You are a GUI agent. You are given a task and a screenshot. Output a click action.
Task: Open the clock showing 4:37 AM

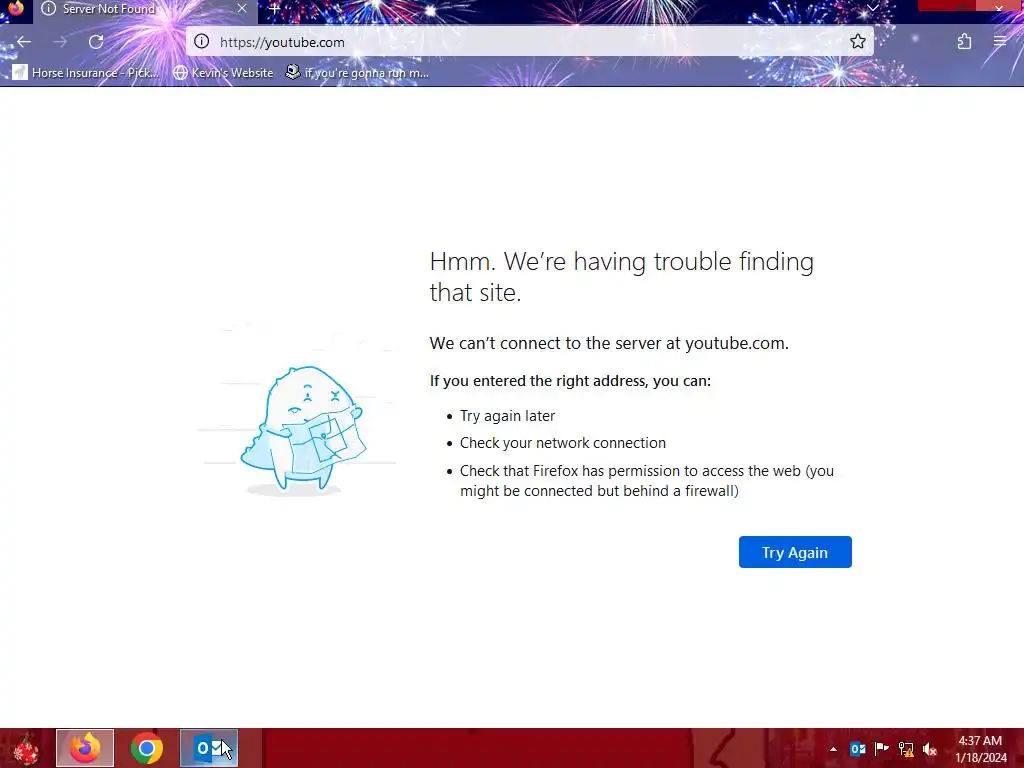981,749
